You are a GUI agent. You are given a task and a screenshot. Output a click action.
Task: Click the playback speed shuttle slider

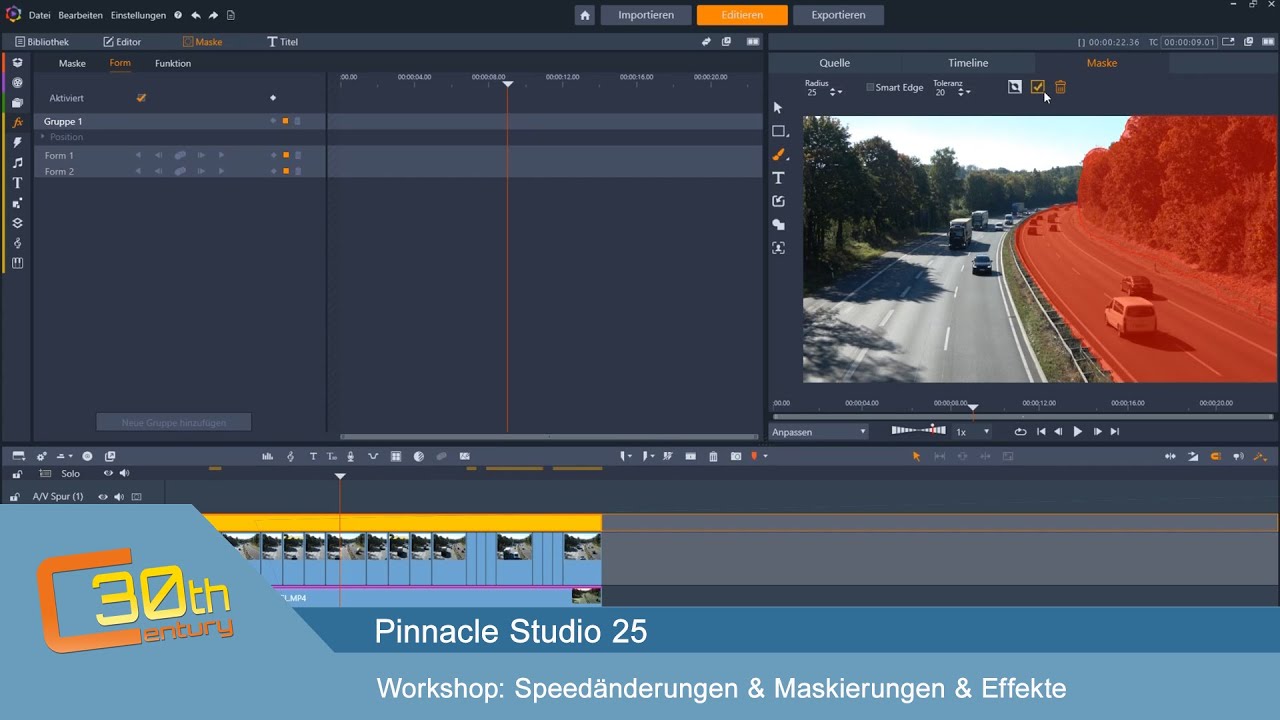919,430
